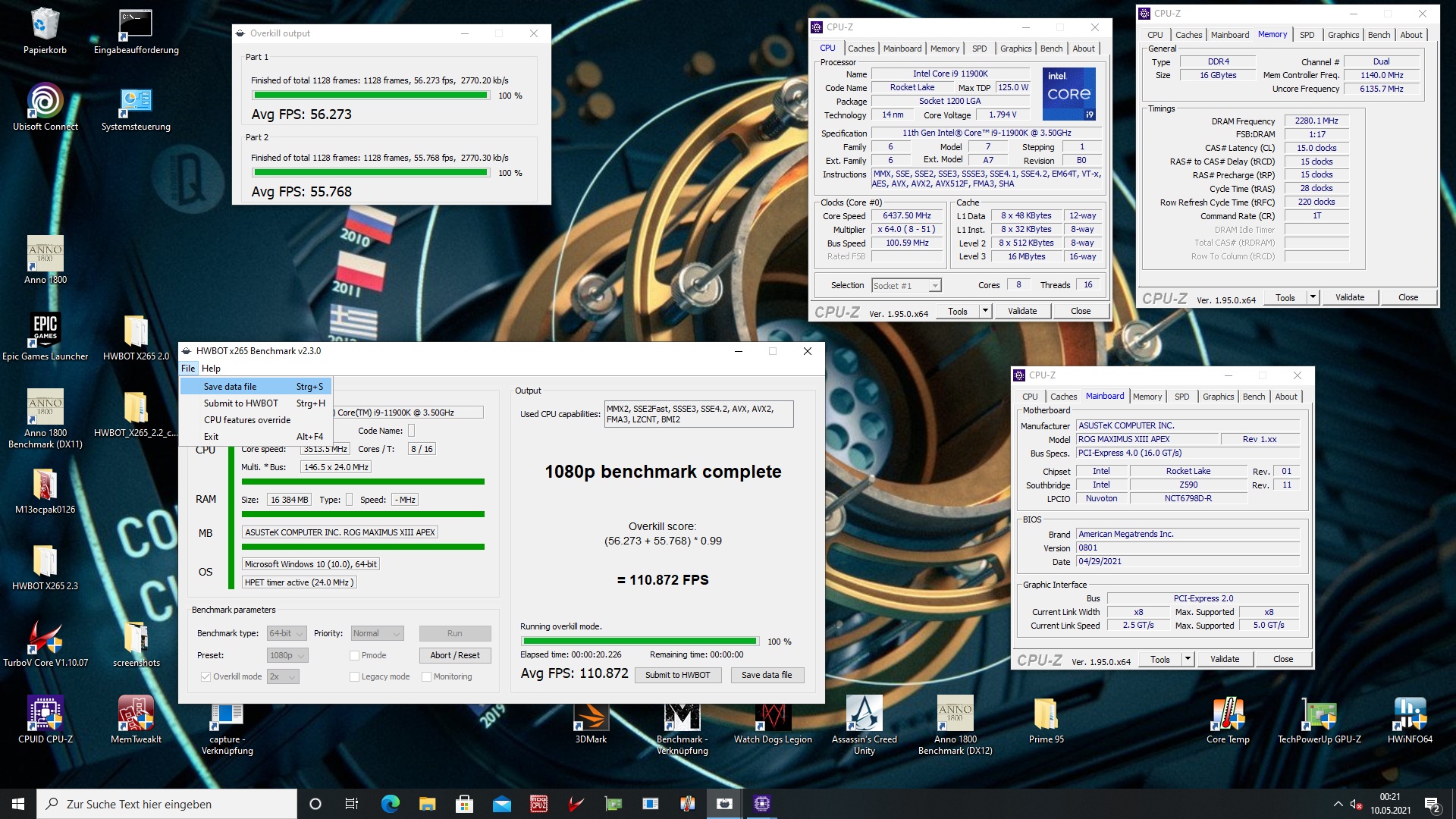
Task: Open Help menu in HWBOT x265
Action: (x=211, y=369)
